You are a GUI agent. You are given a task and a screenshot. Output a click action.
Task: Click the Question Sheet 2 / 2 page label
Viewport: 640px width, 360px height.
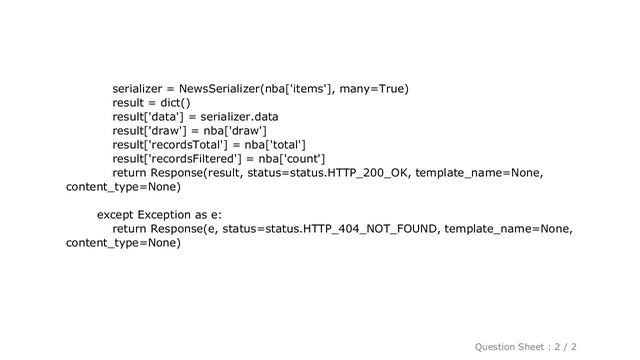pos(525,347)
